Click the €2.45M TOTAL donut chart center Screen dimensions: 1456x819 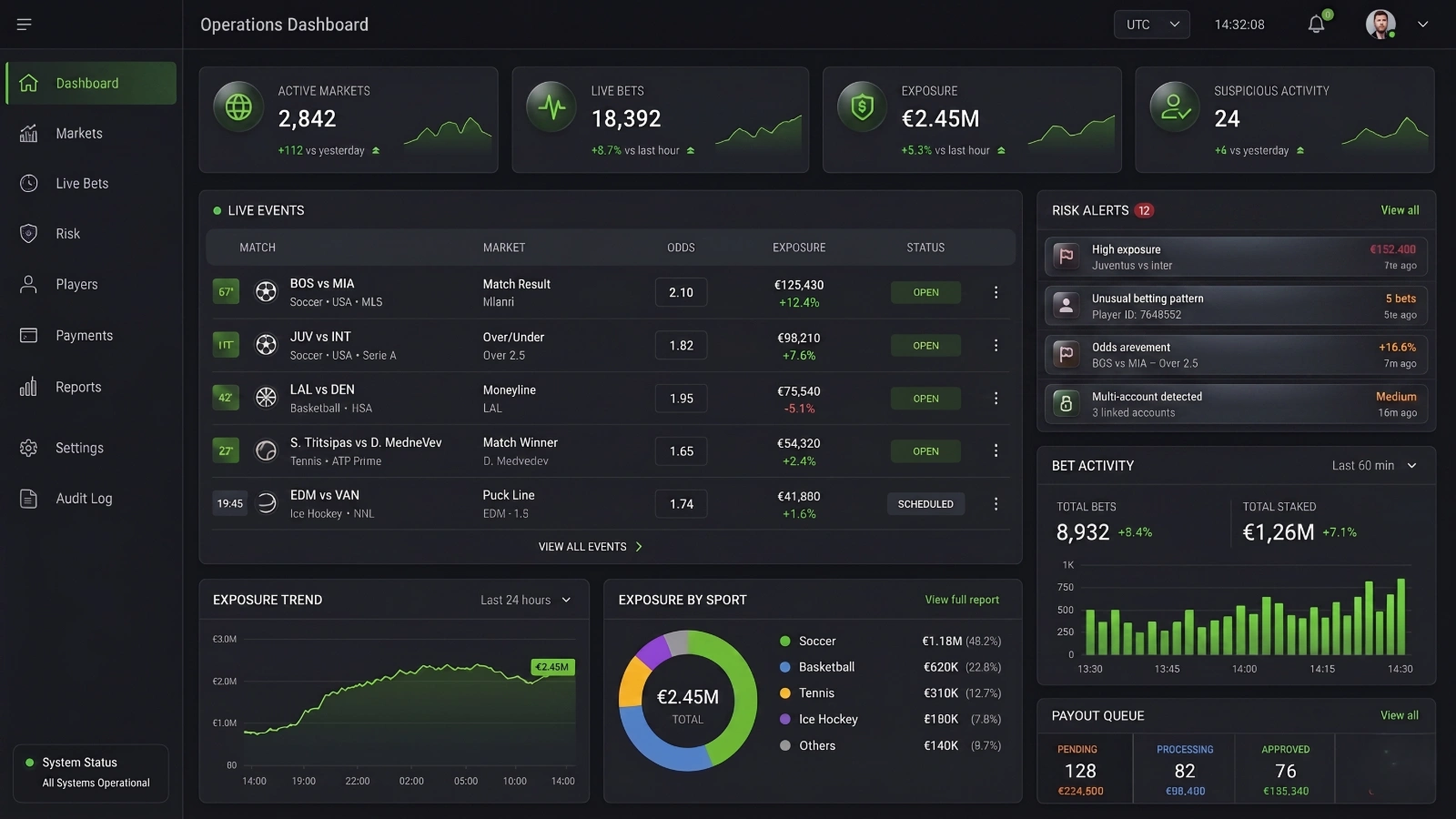[688, 705]
